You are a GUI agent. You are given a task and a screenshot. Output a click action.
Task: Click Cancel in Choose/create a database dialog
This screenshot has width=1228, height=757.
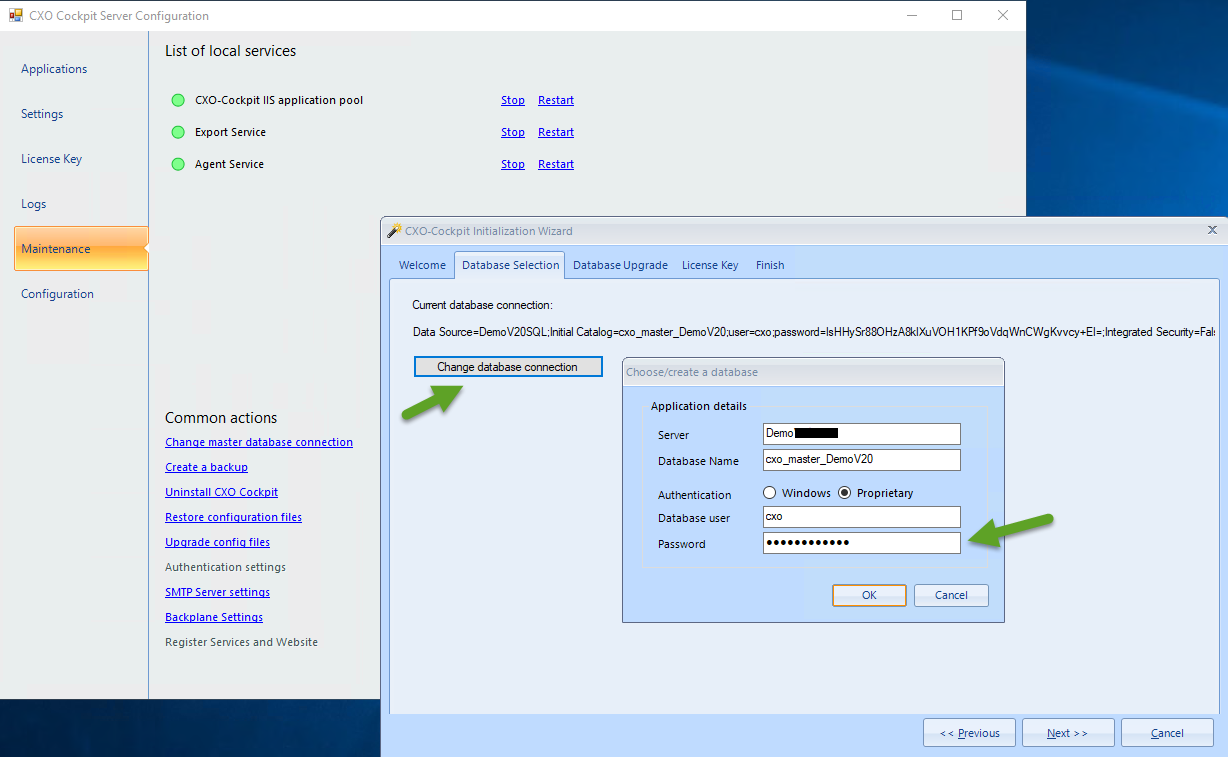951,595
